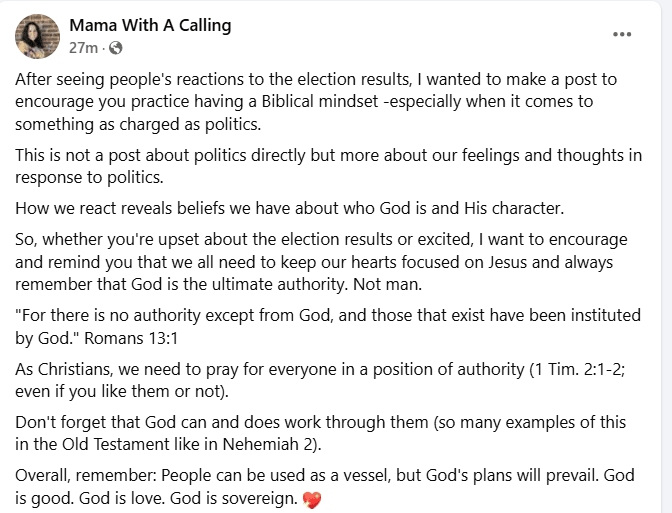Click the '1 Tim. 2:1-2' scripture reference
672x513 pixels.
point(576,369)
